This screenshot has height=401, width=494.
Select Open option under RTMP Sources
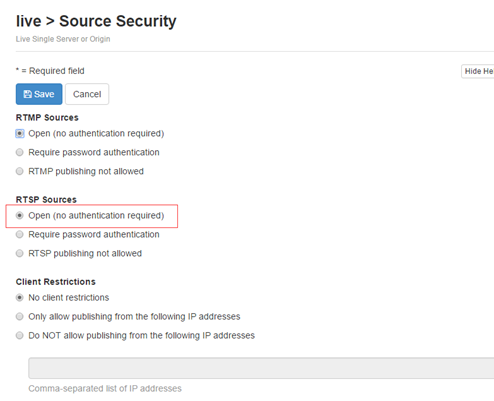[20, 134]
